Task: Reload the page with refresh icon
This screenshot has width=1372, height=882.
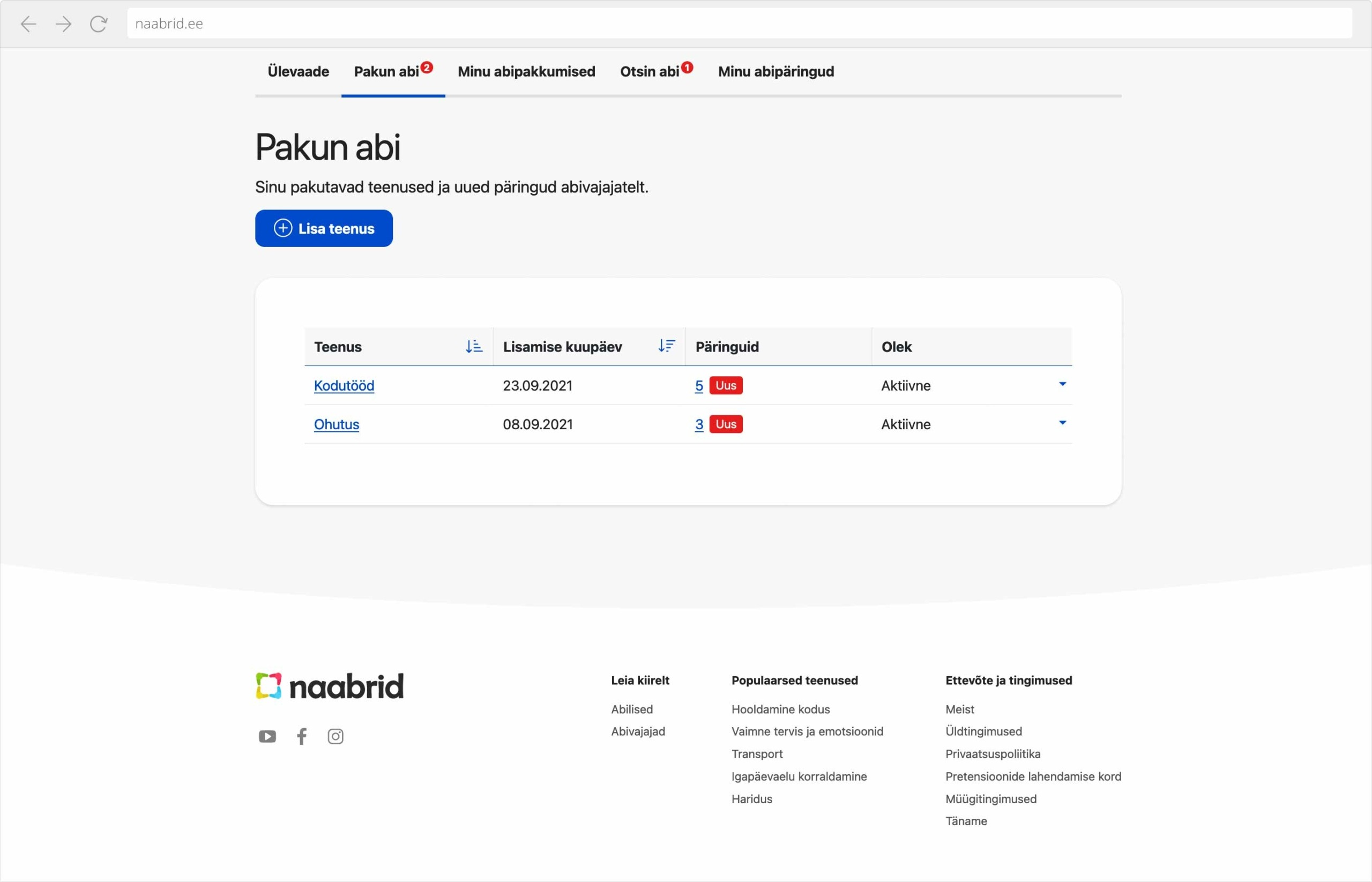Action: coord(99,24)
